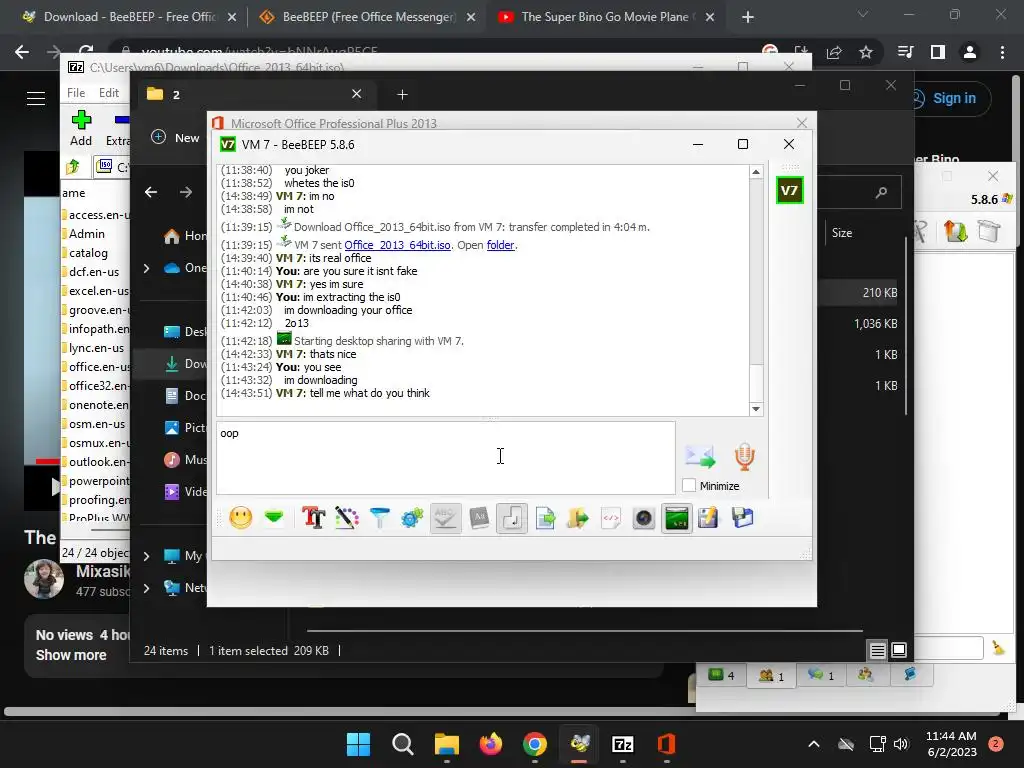
Task: Go back in File Explorer
Action: (151, 192)
